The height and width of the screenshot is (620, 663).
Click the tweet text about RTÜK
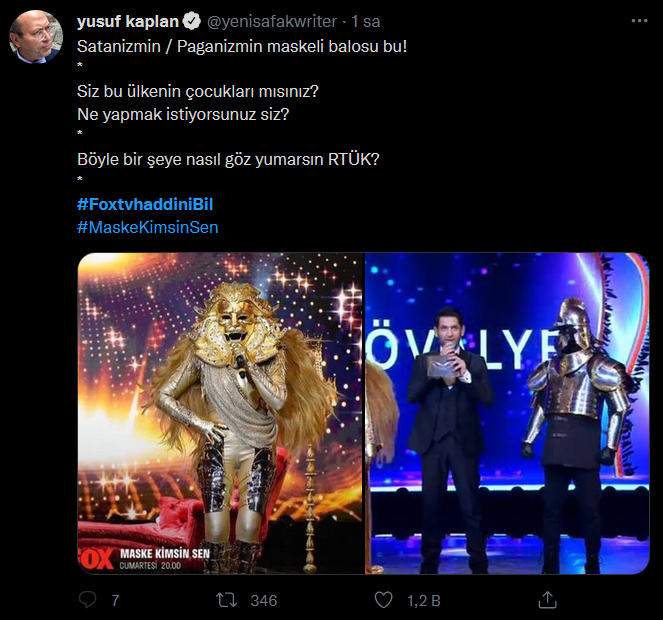(229, 158)
